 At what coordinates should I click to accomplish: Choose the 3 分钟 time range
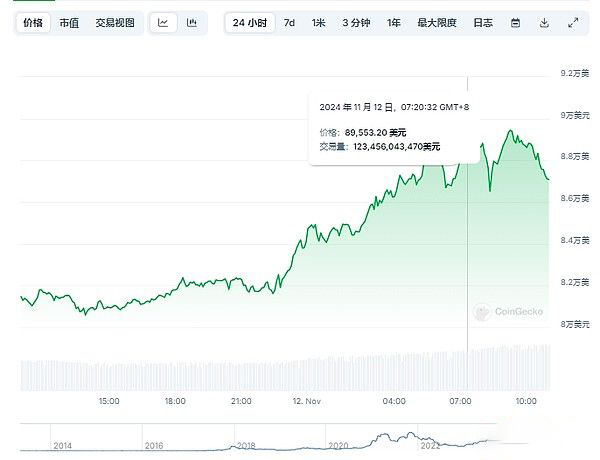click(x=356, y=23)
